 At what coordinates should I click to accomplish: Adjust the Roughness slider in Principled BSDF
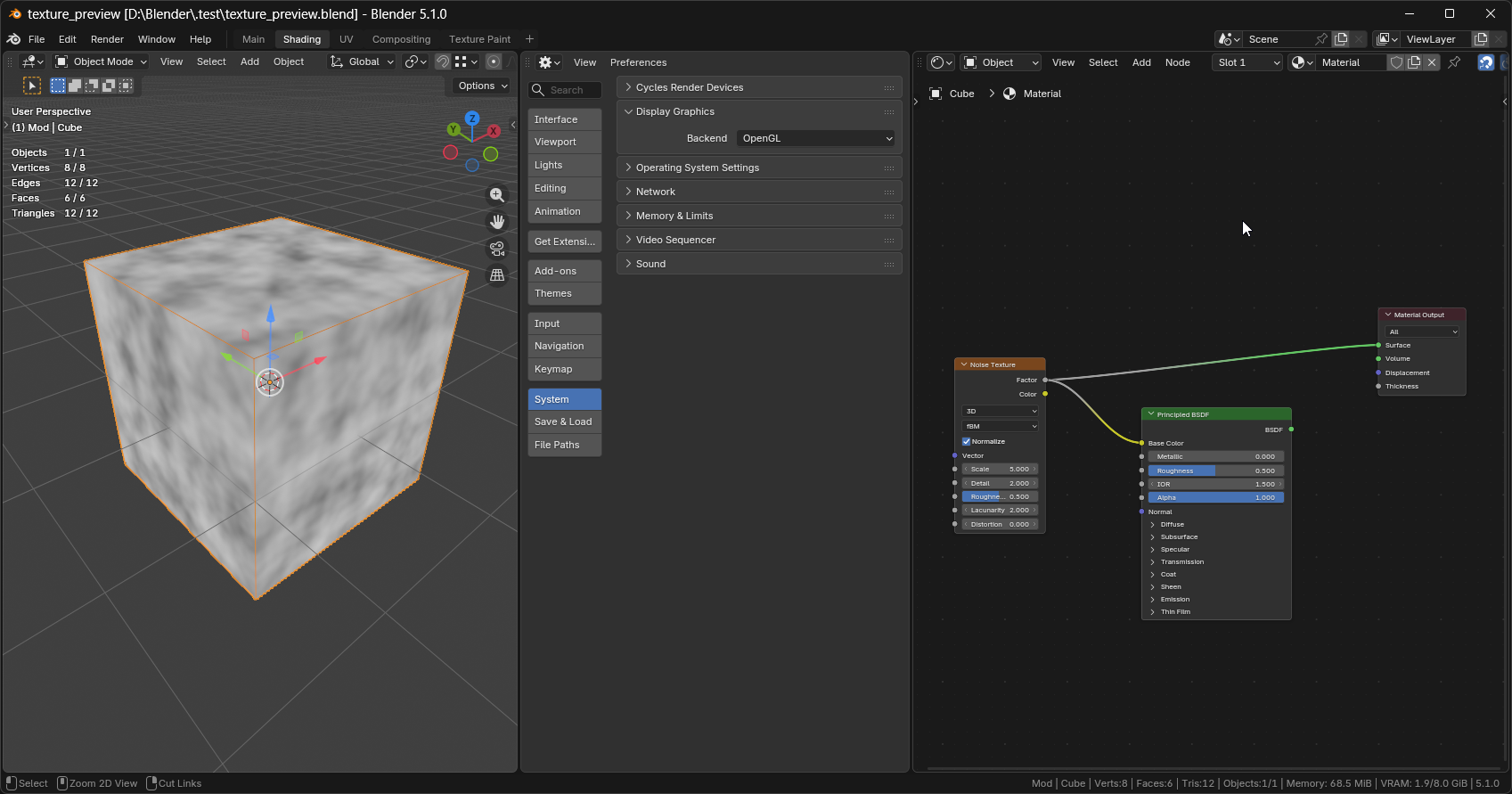(1216, 471)
